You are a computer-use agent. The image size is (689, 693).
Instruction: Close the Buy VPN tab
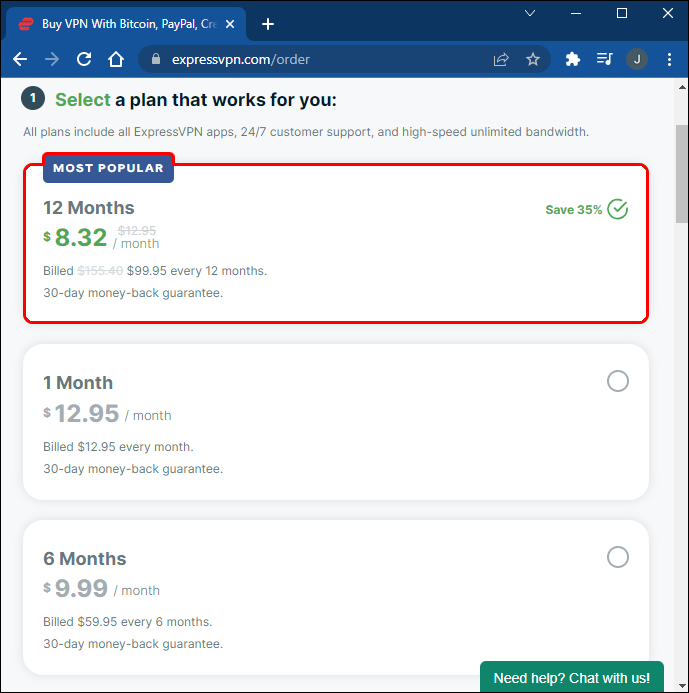(x=230, y=24)
